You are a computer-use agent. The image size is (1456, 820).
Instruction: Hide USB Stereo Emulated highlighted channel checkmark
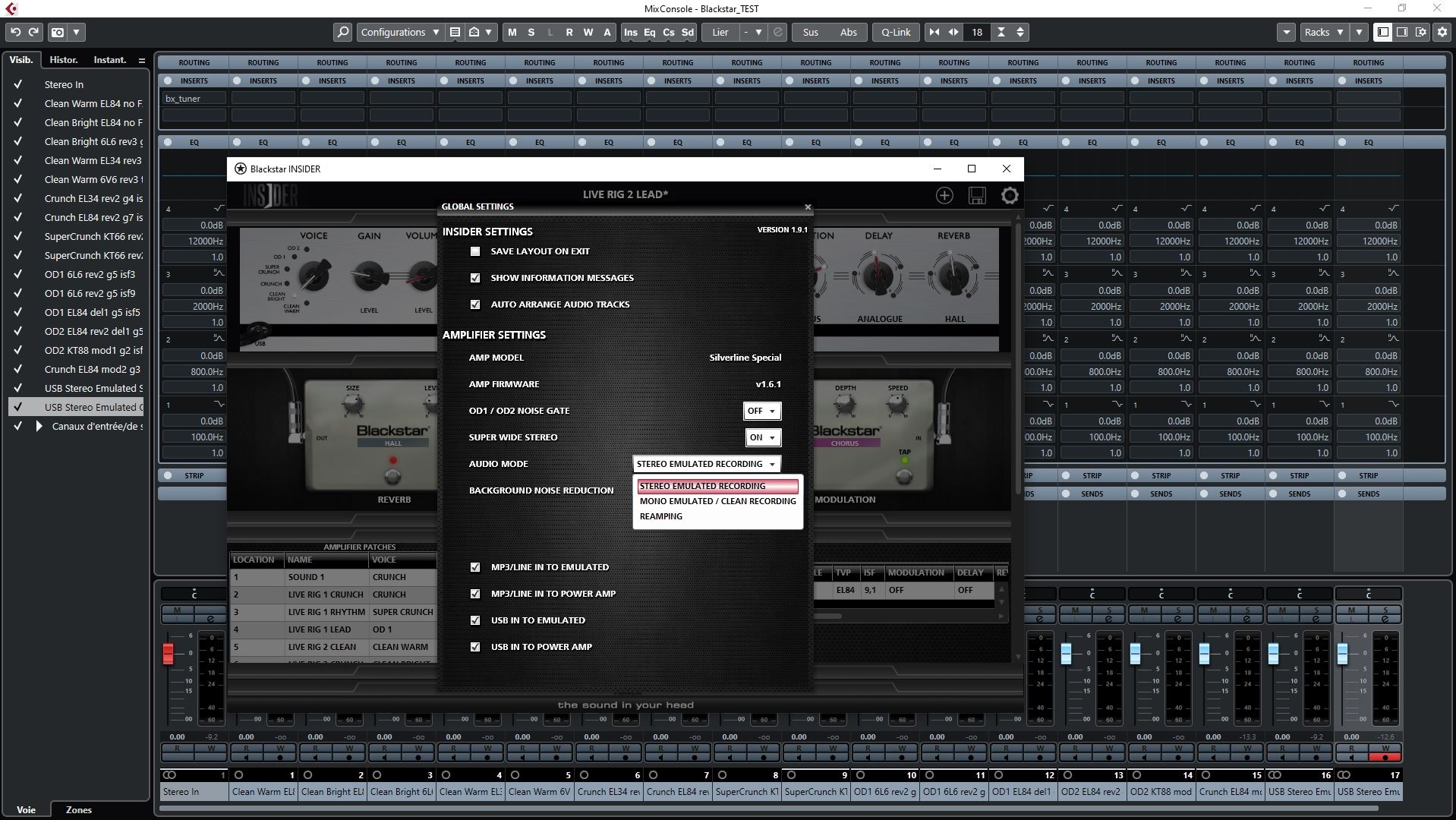tap(17, 407)
